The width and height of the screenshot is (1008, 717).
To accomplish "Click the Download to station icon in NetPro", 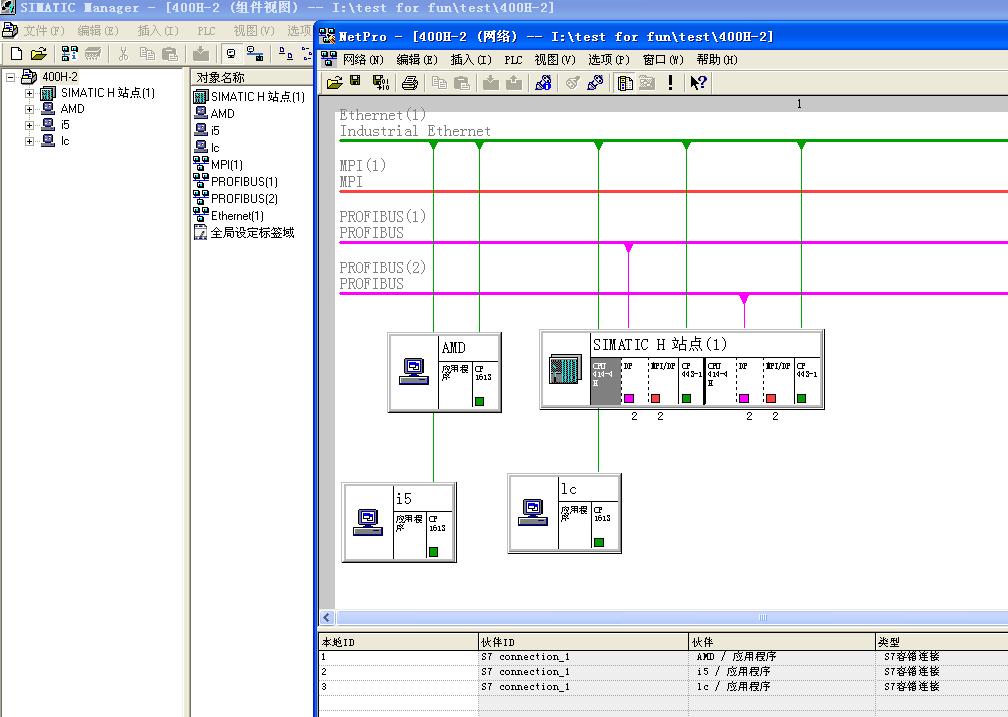I will click(490, 82).
